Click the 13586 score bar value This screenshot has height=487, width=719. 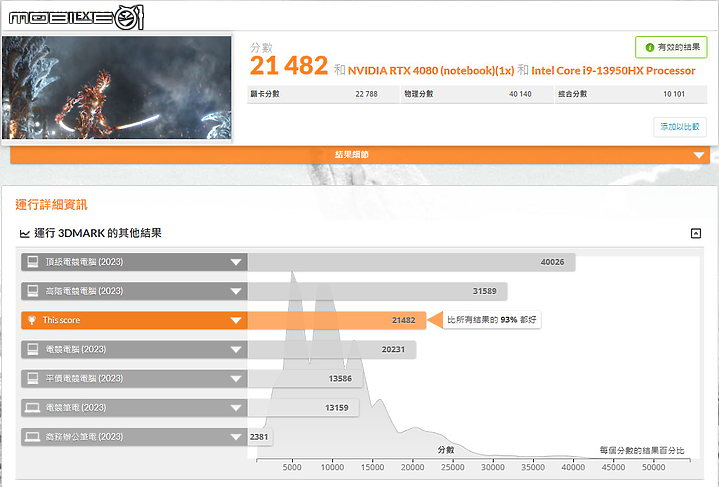pyautogui.click(x=340, y=379)
